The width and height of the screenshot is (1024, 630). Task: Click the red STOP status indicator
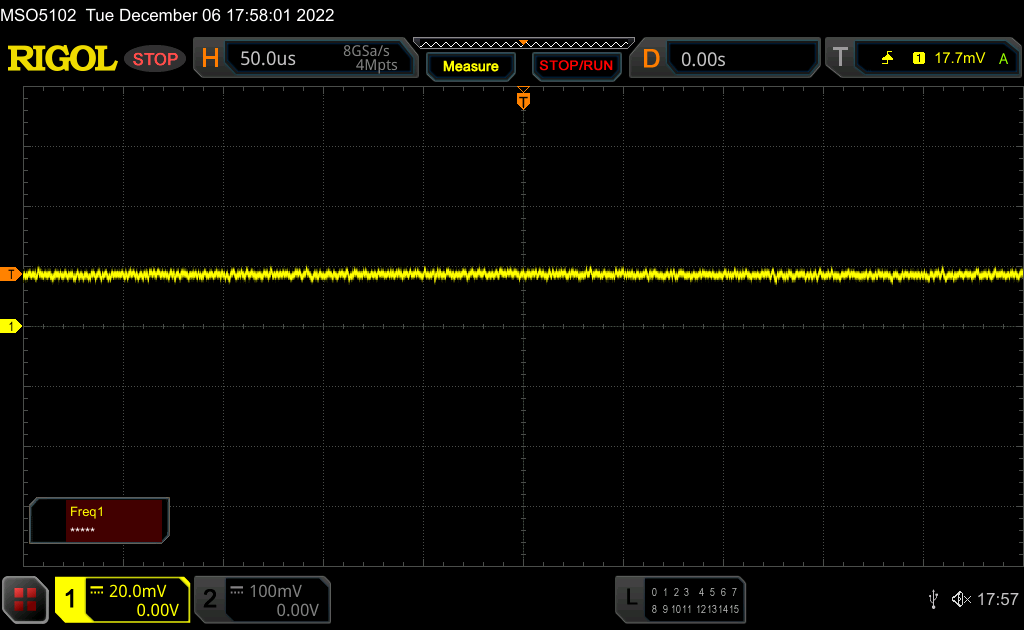click(155, 59)
